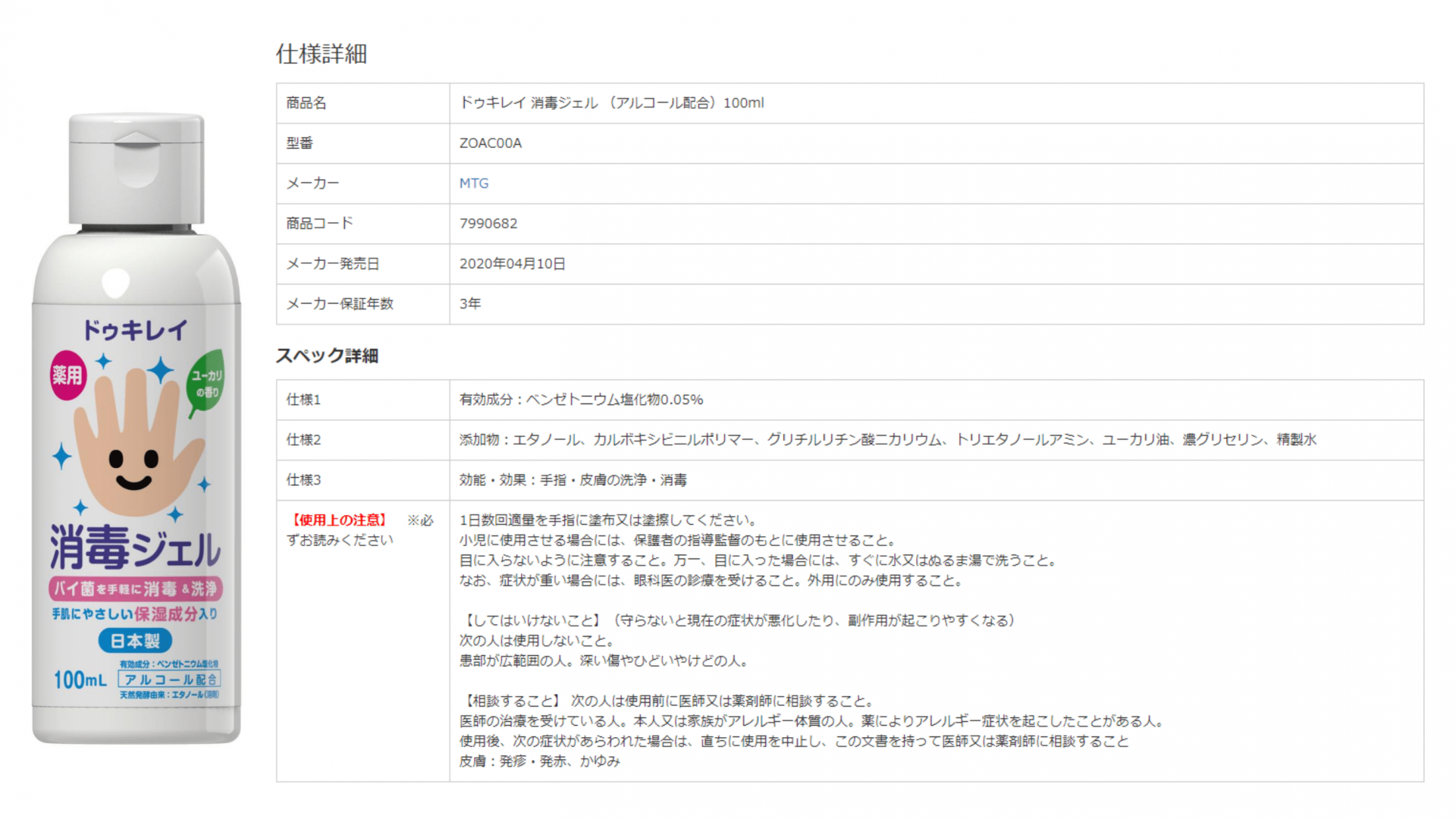This screenshot has width=1456, height=819.
Task: Select the 添加物 ingredients line
Action: pyautogui.click(x=888, y=440)
